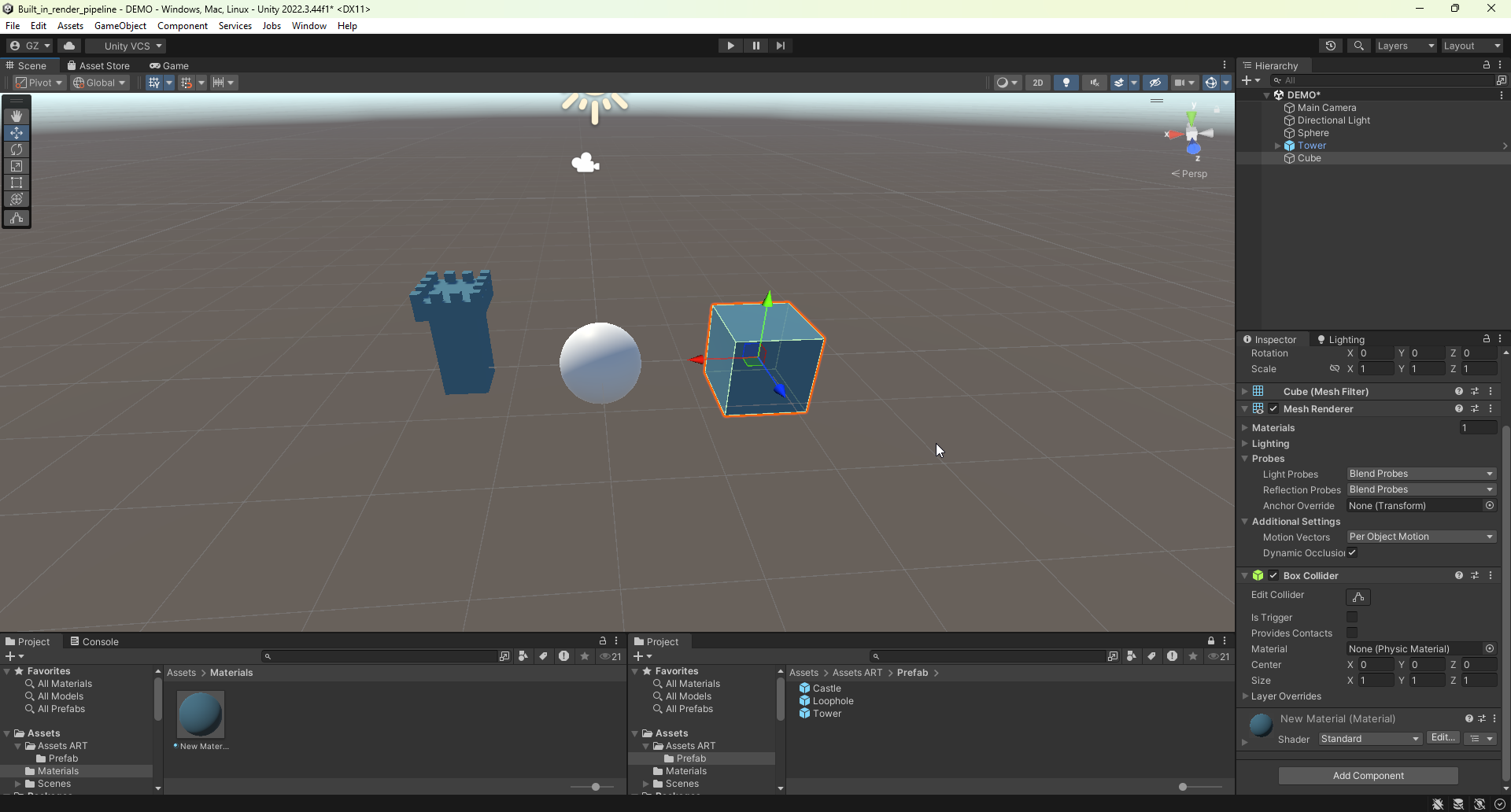Click the Step frame button
This screenshot has width=1511, height=812.
(780, 46)
